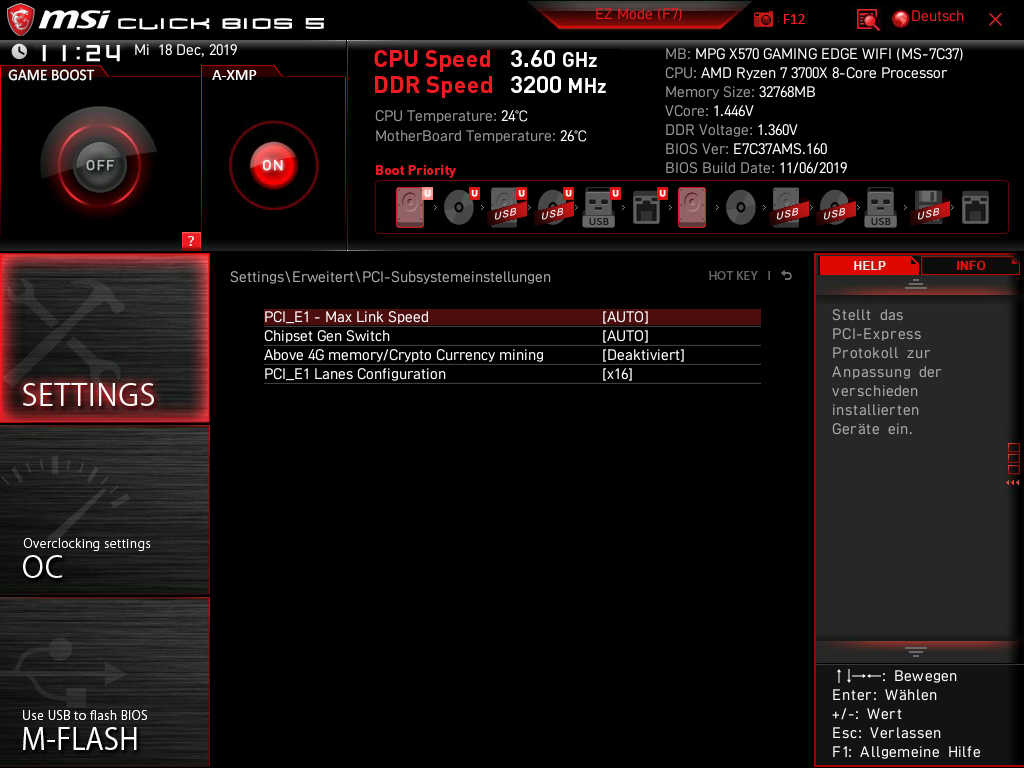Select the UEFI USB CD/DVD boot icon
Screen dimensions: 1024x768
coord(554,208)
